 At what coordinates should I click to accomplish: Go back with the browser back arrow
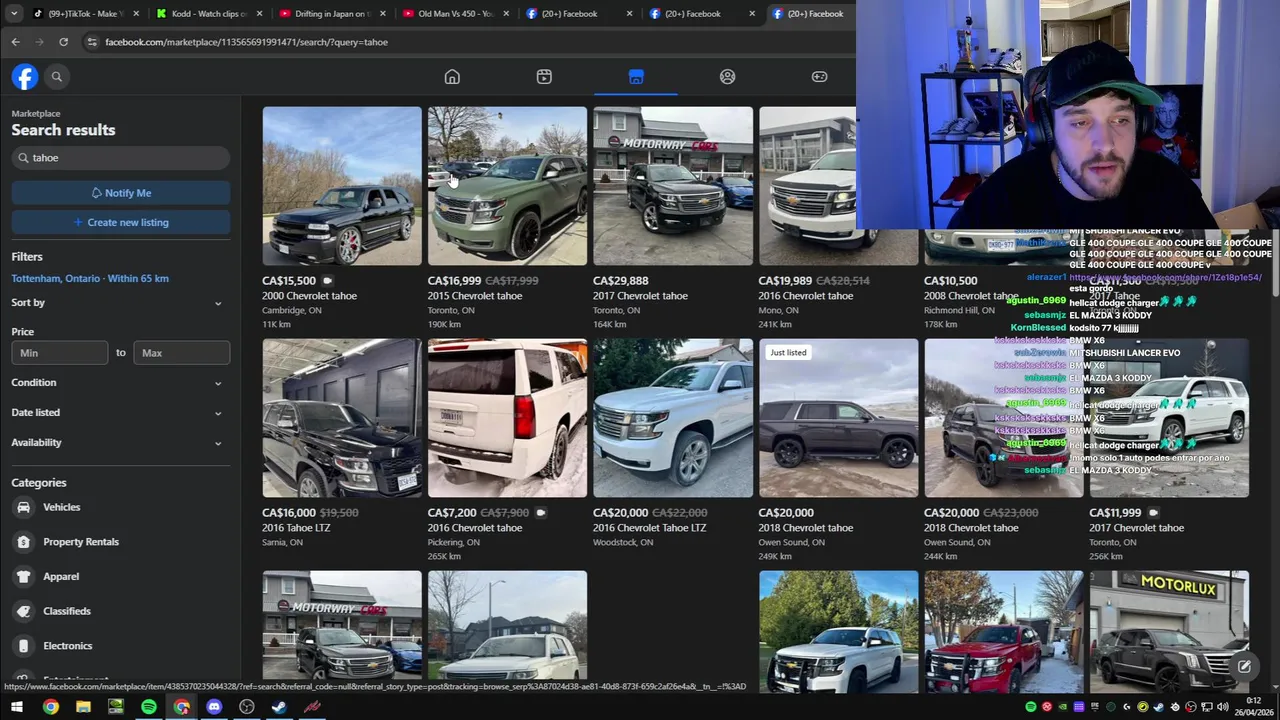click(15, 42)
